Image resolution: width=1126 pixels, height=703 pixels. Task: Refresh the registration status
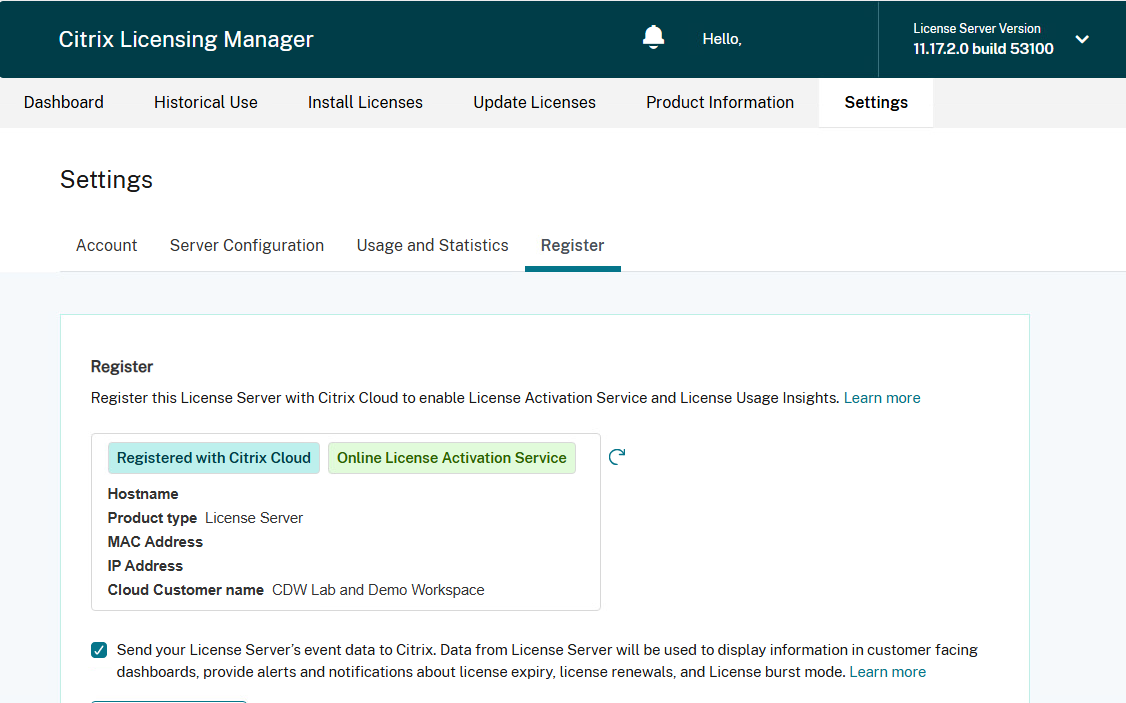617,457
